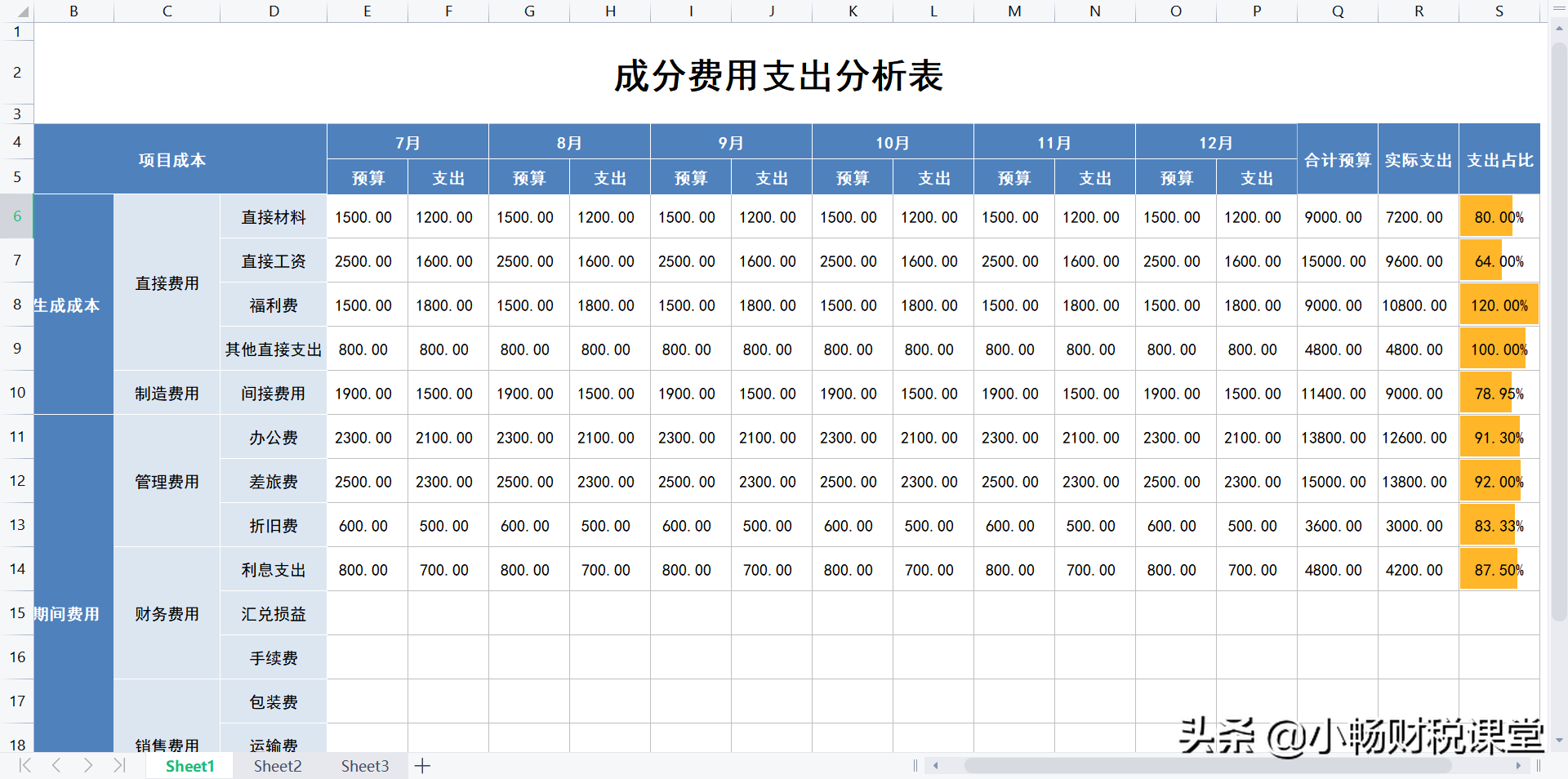Screen dimensions: 1568x779
Task: Add a new worksheet with the plus icon
Action: [422, 766]
